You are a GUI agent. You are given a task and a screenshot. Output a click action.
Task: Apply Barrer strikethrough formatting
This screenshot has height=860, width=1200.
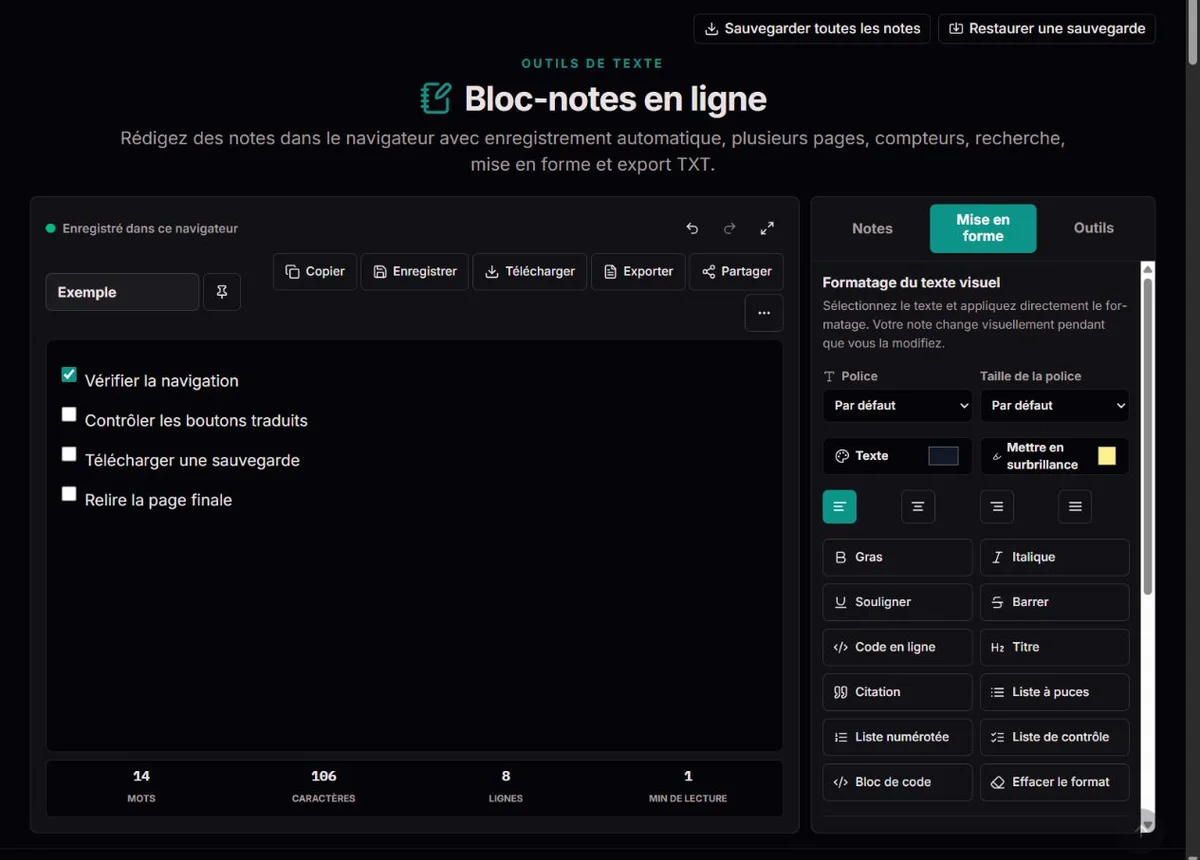(1054, 602)
